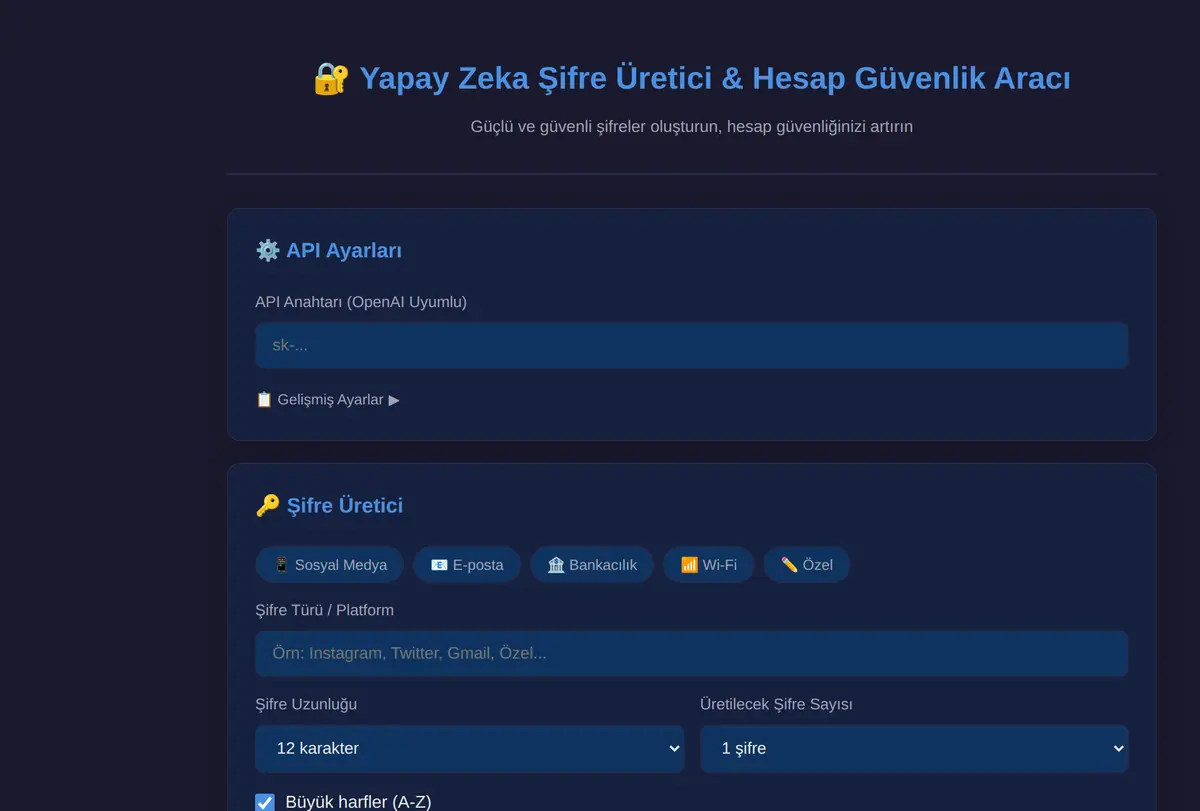Click the 'Üretilecek Şifre Sayısı' label

776,704
